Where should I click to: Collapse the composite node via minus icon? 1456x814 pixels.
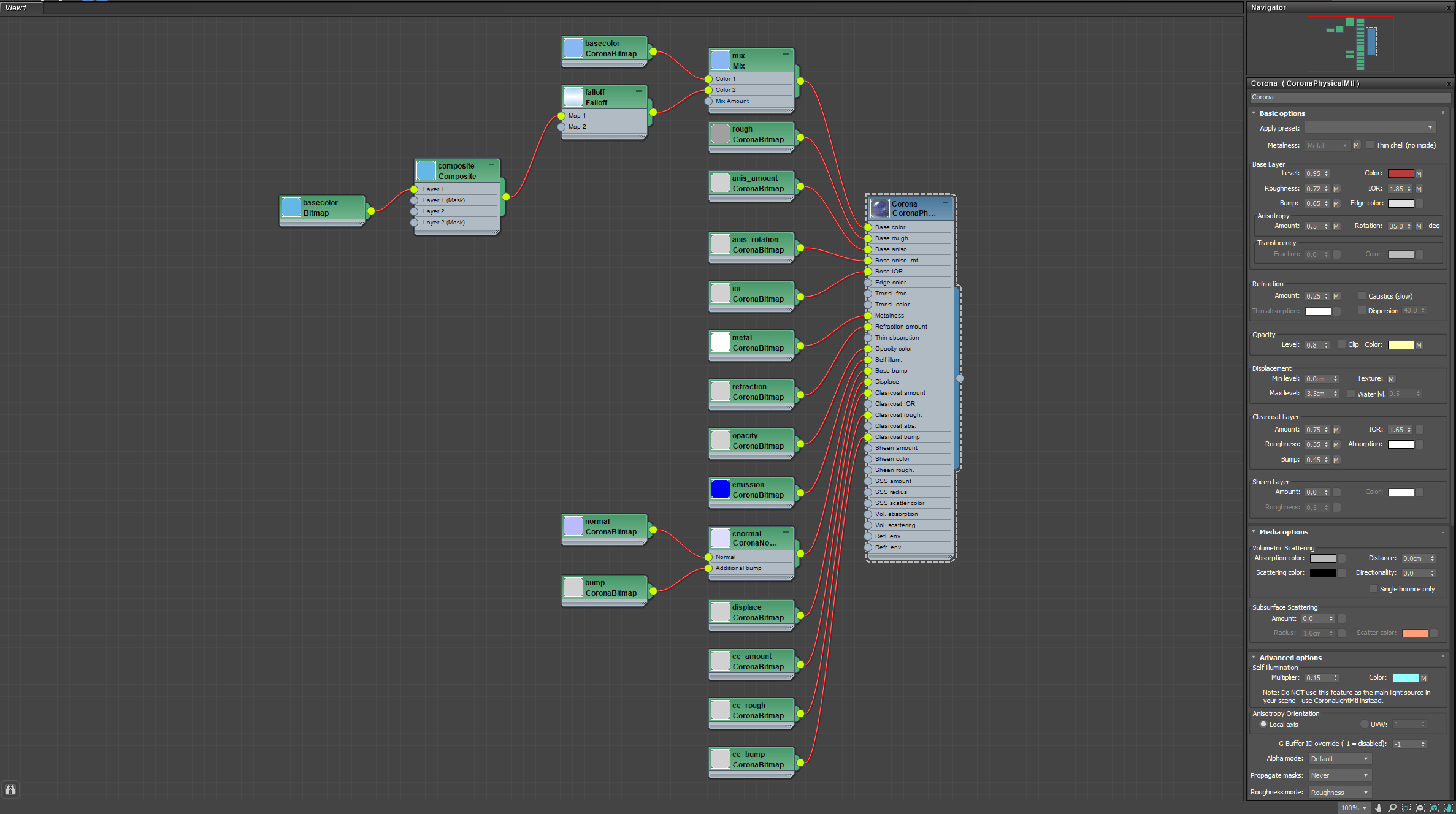point(491,165)
